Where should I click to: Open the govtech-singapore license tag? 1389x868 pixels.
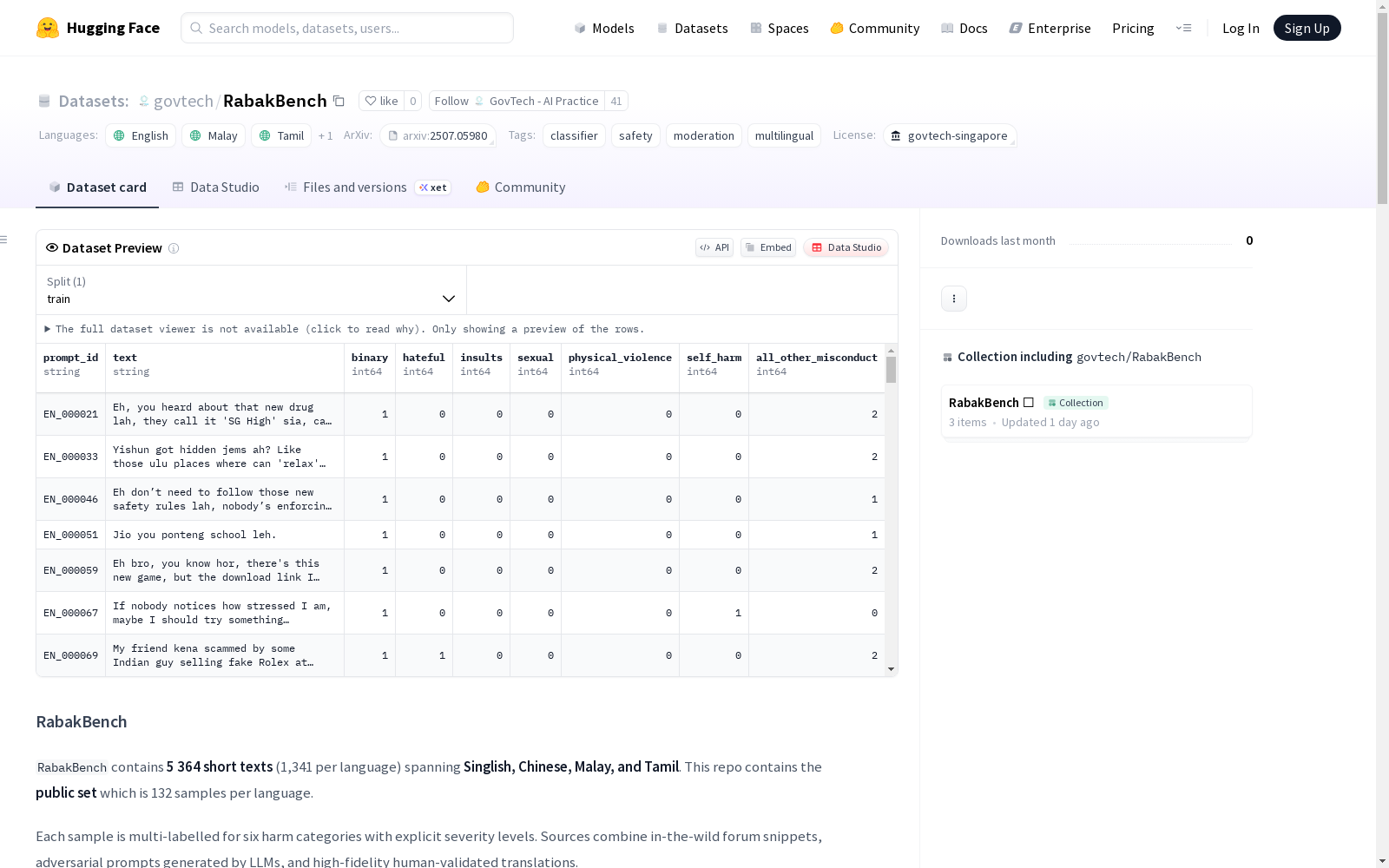(x=950, y=135)
